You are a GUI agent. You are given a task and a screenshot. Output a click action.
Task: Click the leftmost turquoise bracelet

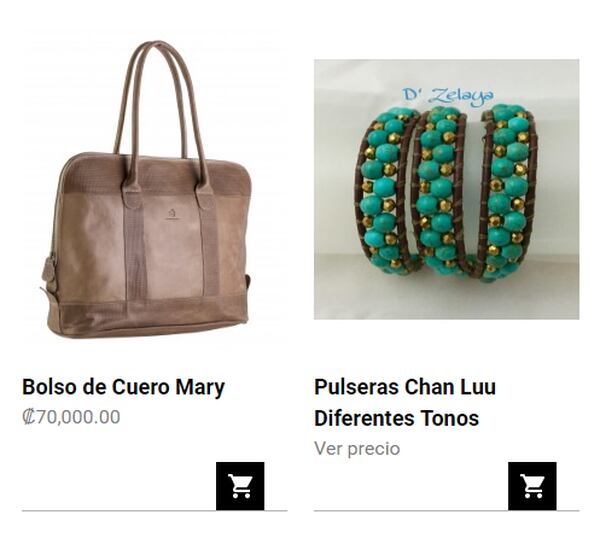pyautogui.click(x=385, y=191)
